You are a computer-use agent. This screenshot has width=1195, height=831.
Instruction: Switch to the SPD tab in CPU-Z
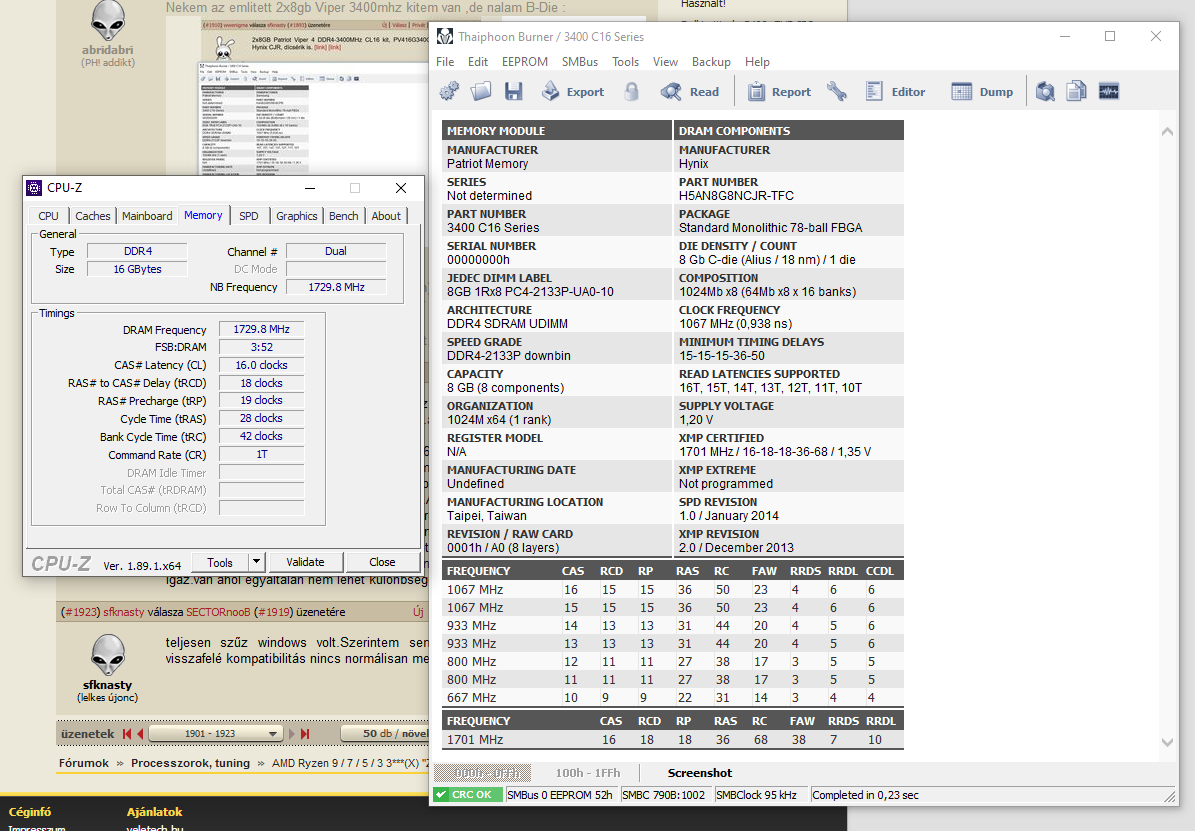248,216
